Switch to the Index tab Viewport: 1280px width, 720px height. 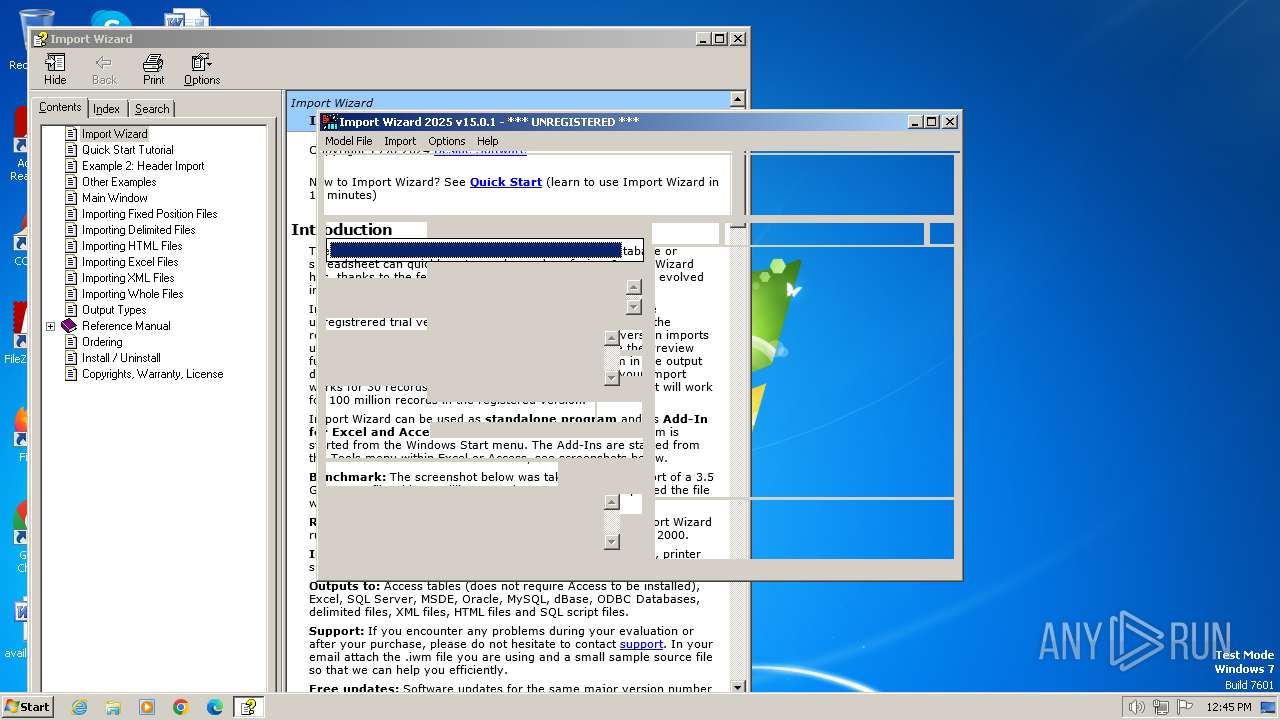[x=107, y=109]
